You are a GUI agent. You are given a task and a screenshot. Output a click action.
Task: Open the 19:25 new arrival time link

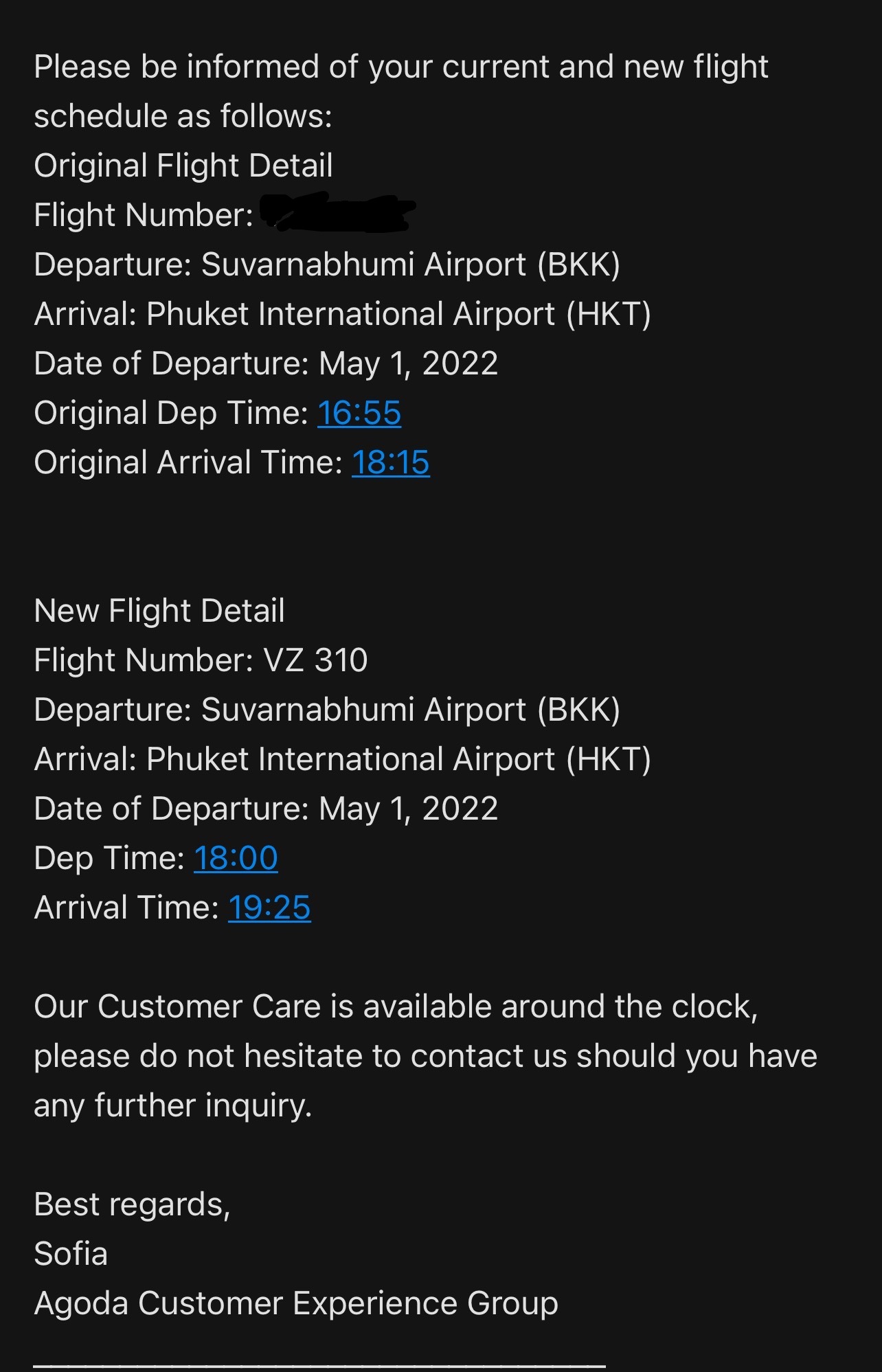[269, 908]
